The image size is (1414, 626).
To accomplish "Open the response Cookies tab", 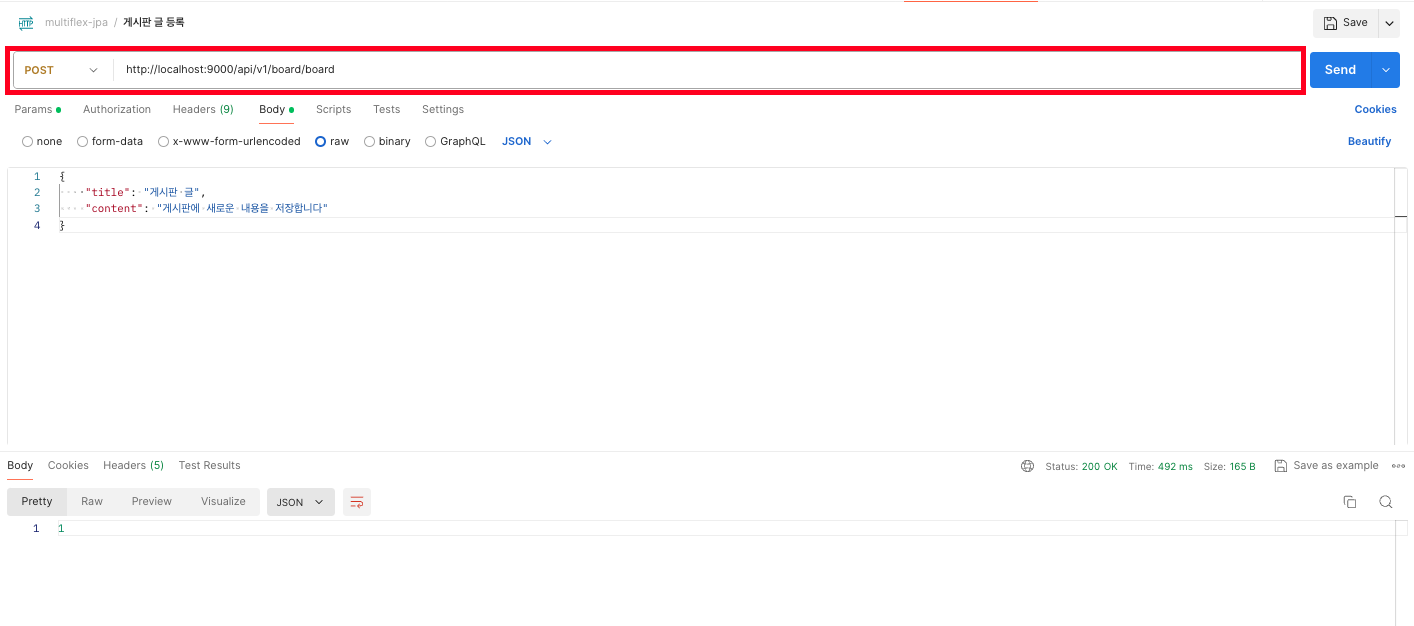I will point(68,466).
